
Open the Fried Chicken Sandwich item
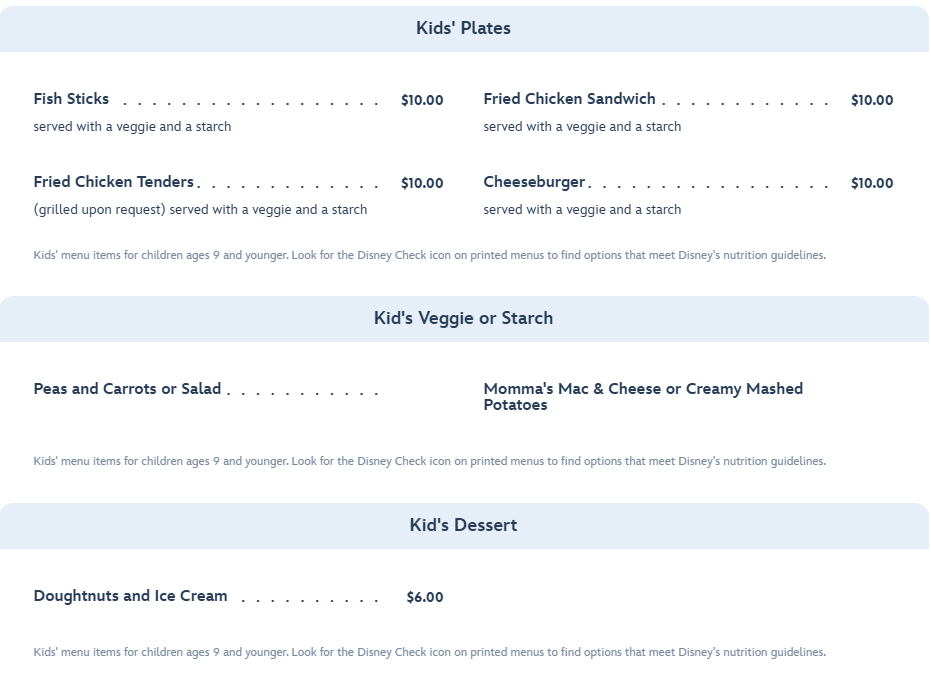(x=569, y=99)
